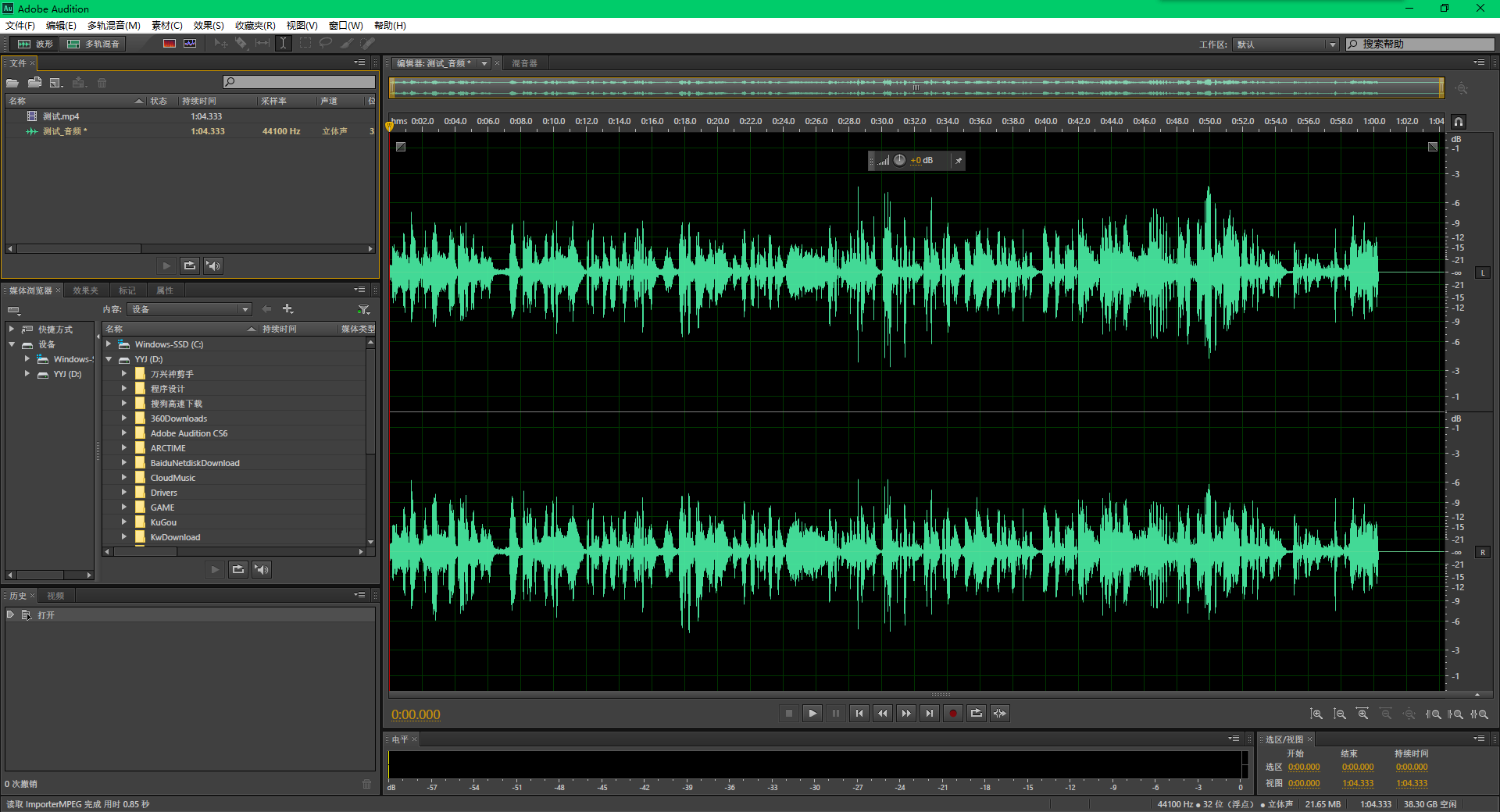Switch to the 属性 tab
This screenshot has width=1500, height=812.
pos(165,290)
